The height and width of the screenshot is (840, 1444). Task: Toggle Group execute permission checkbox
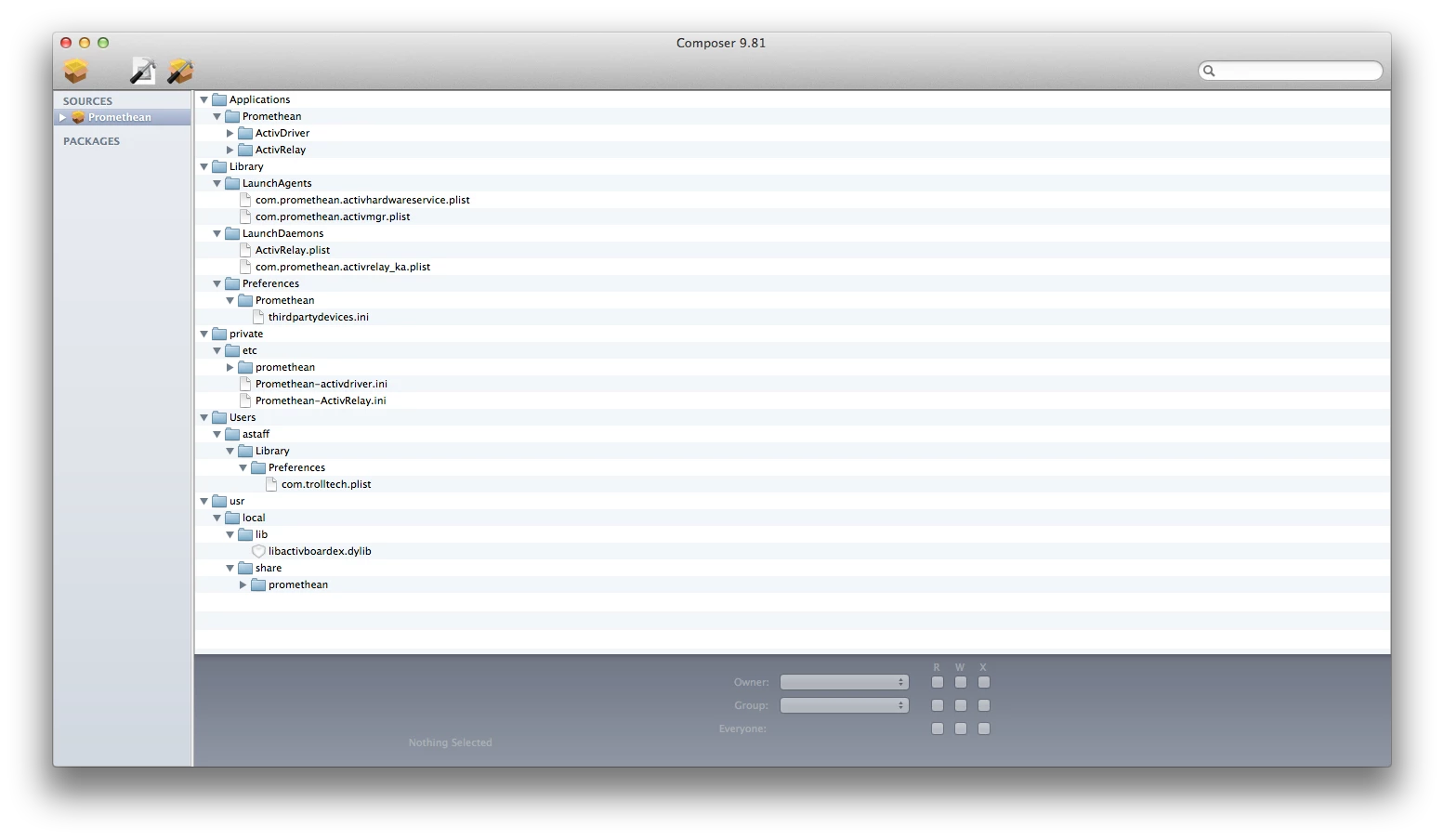pyautogui.click(x=984, y=705)
